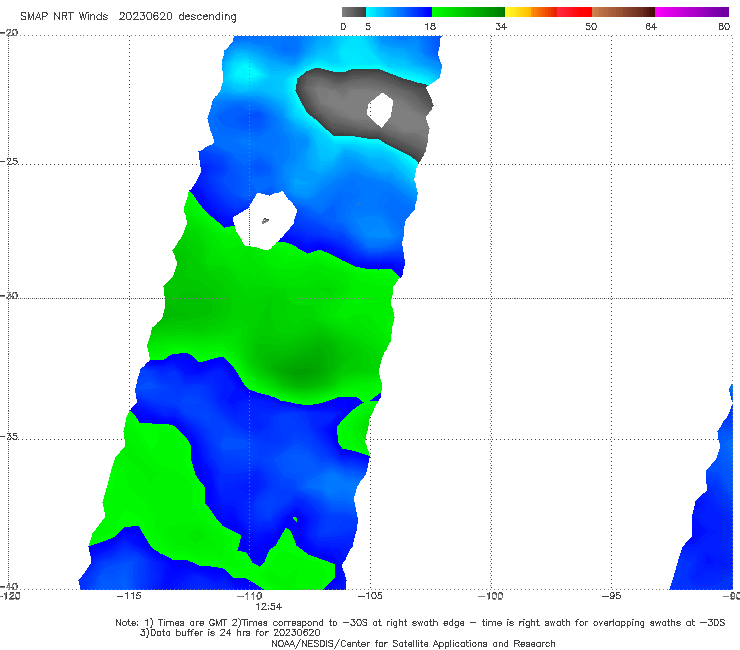Click the '-105' longitude axis label

pyautogui.click(x=370, y=596)
